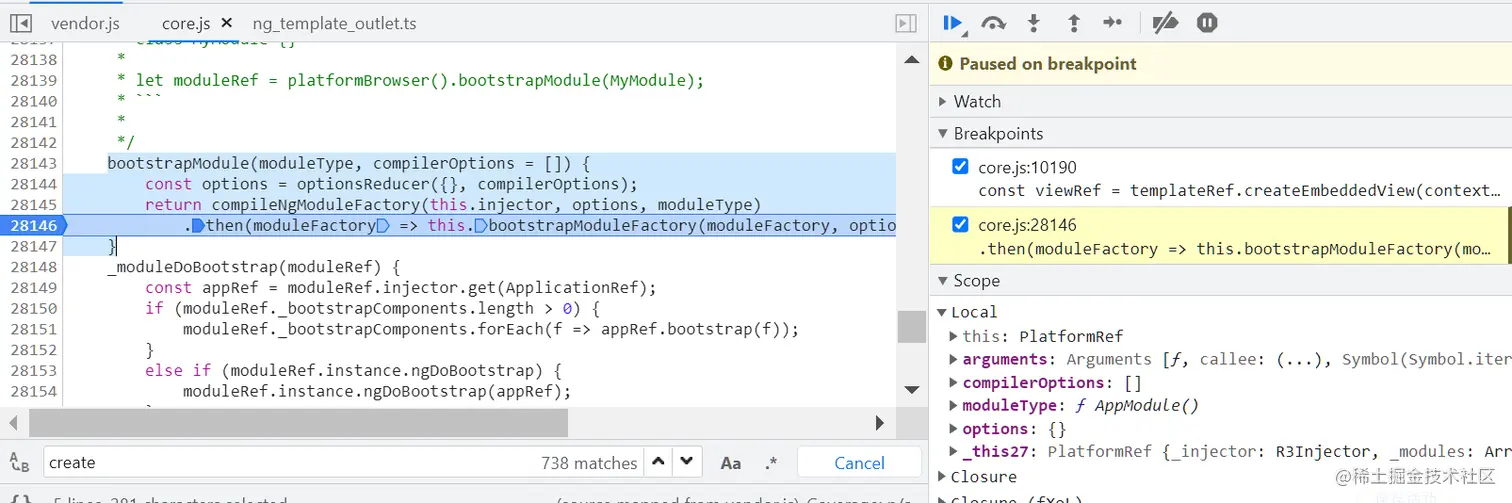Screen dimensions: 1512x503
Task: Expand the 'this: PlatformRef' variable
Action: click(954, 336)
